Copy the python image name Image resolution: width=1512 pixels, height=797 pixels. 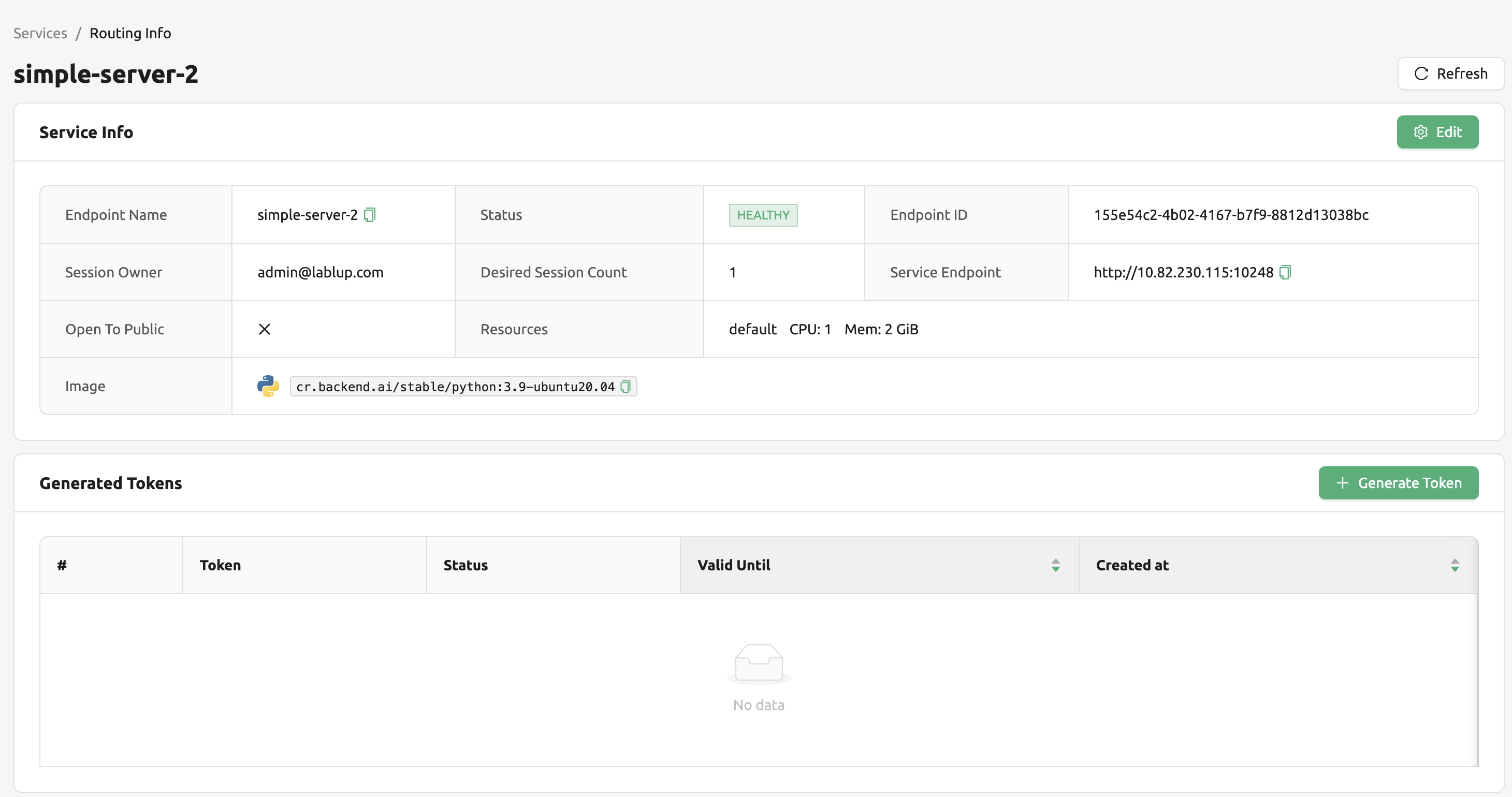click(626, 387)
